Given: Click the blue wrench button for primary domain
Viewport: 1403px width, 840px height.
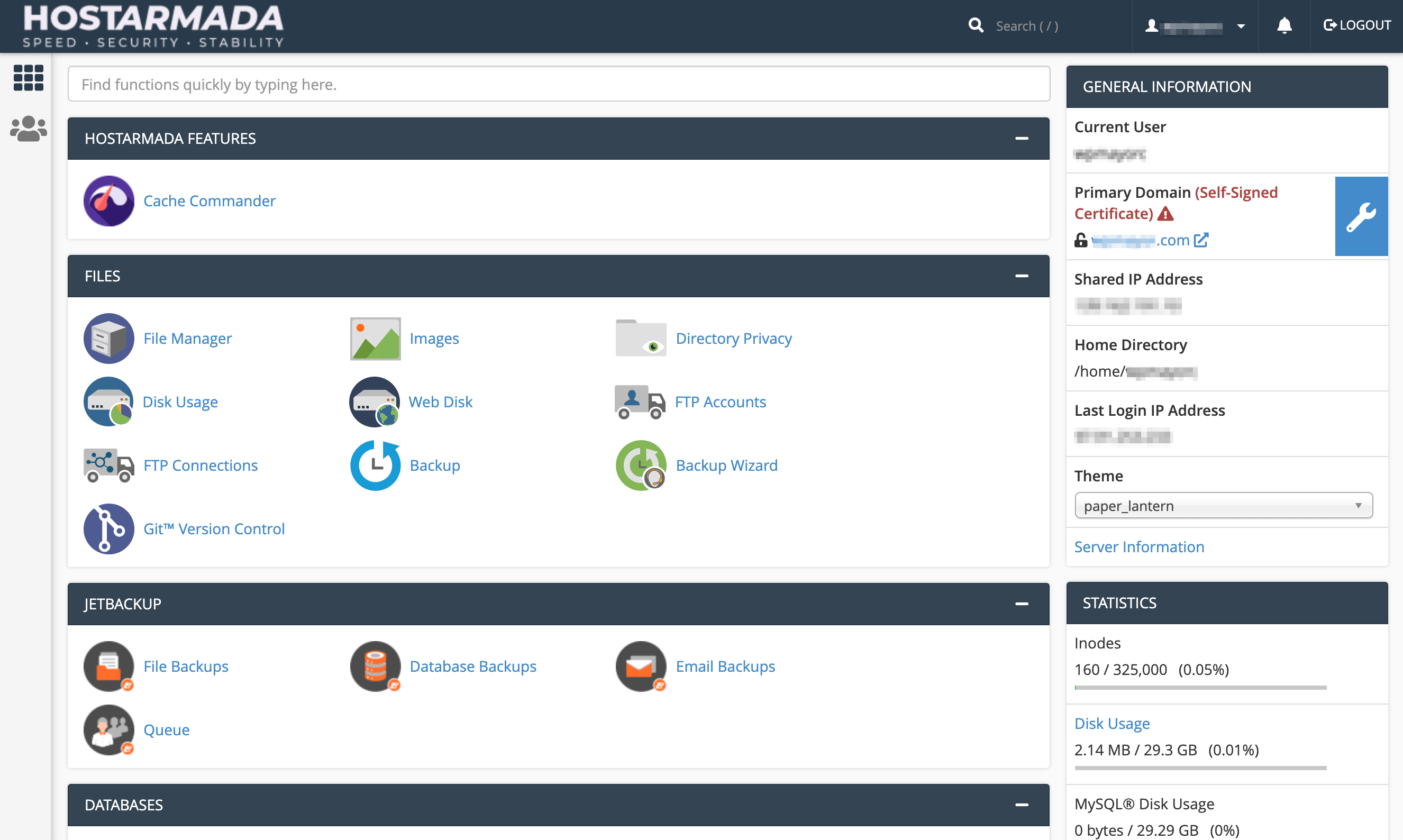Looking at the screenshot, I should (1361, 216).
